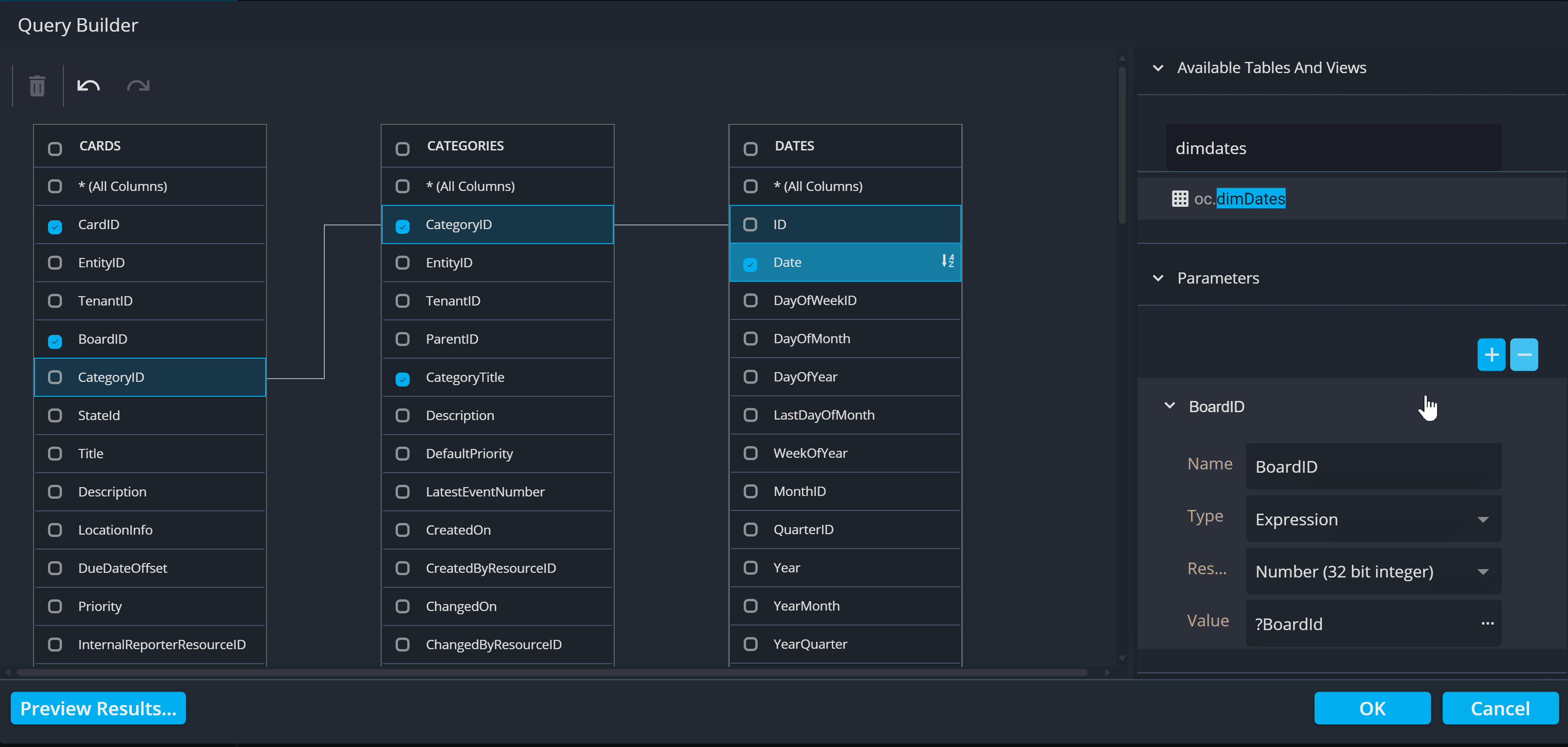Screen dimensions: 1568x747
Task: Click the sort order icon on Date row
Action: [948, 261]
